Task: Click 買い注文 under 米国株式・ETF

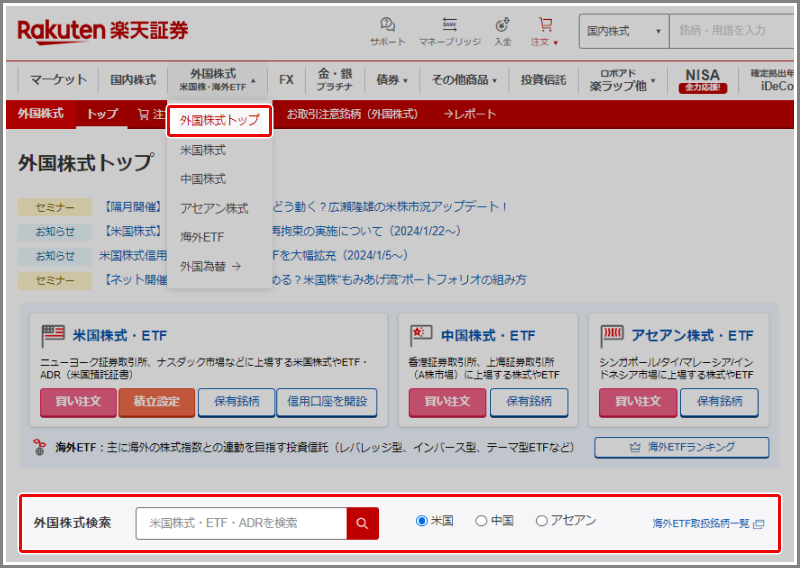Action: click(x=78, y=402)
